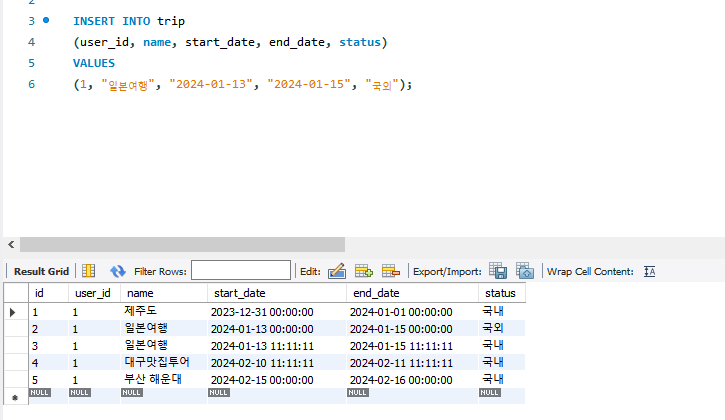Click the "2024-01-13" string in the query
The image size is (725, 420).
(x=211, y=84)
